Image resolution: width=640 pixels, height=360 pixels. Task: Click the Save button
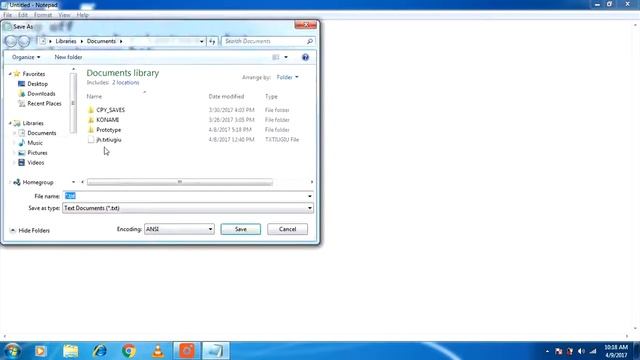tap(240, 229)
